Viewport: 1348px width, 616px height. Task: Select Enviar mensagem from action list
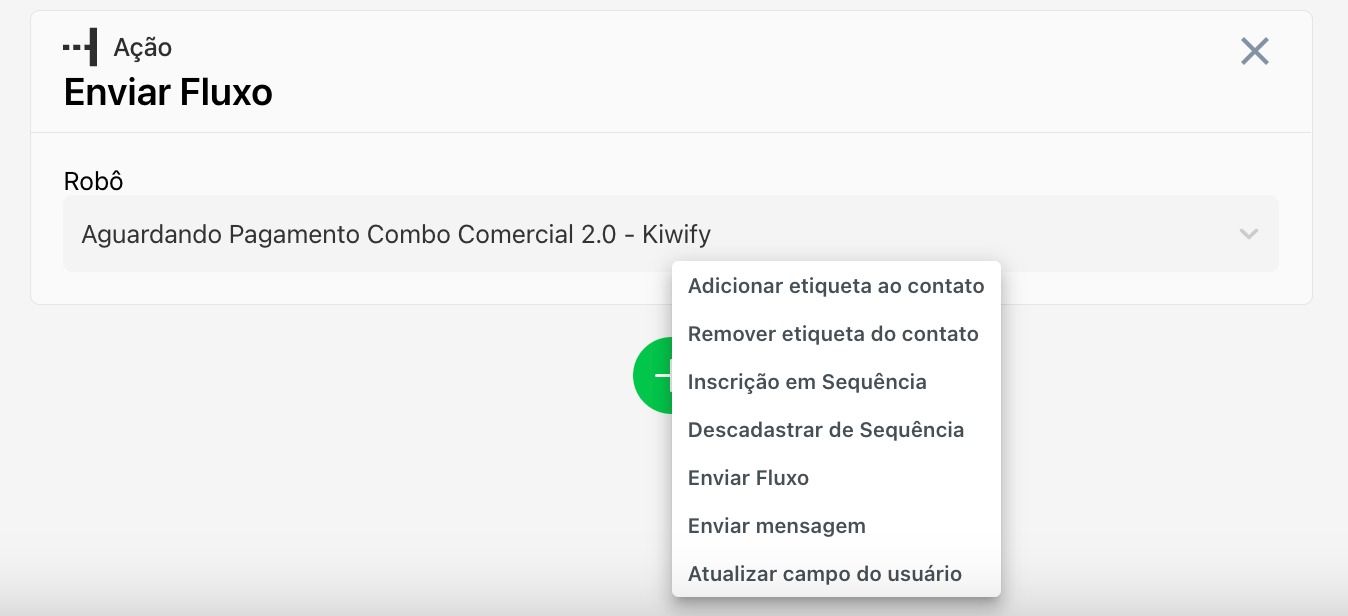click(777, 526)
